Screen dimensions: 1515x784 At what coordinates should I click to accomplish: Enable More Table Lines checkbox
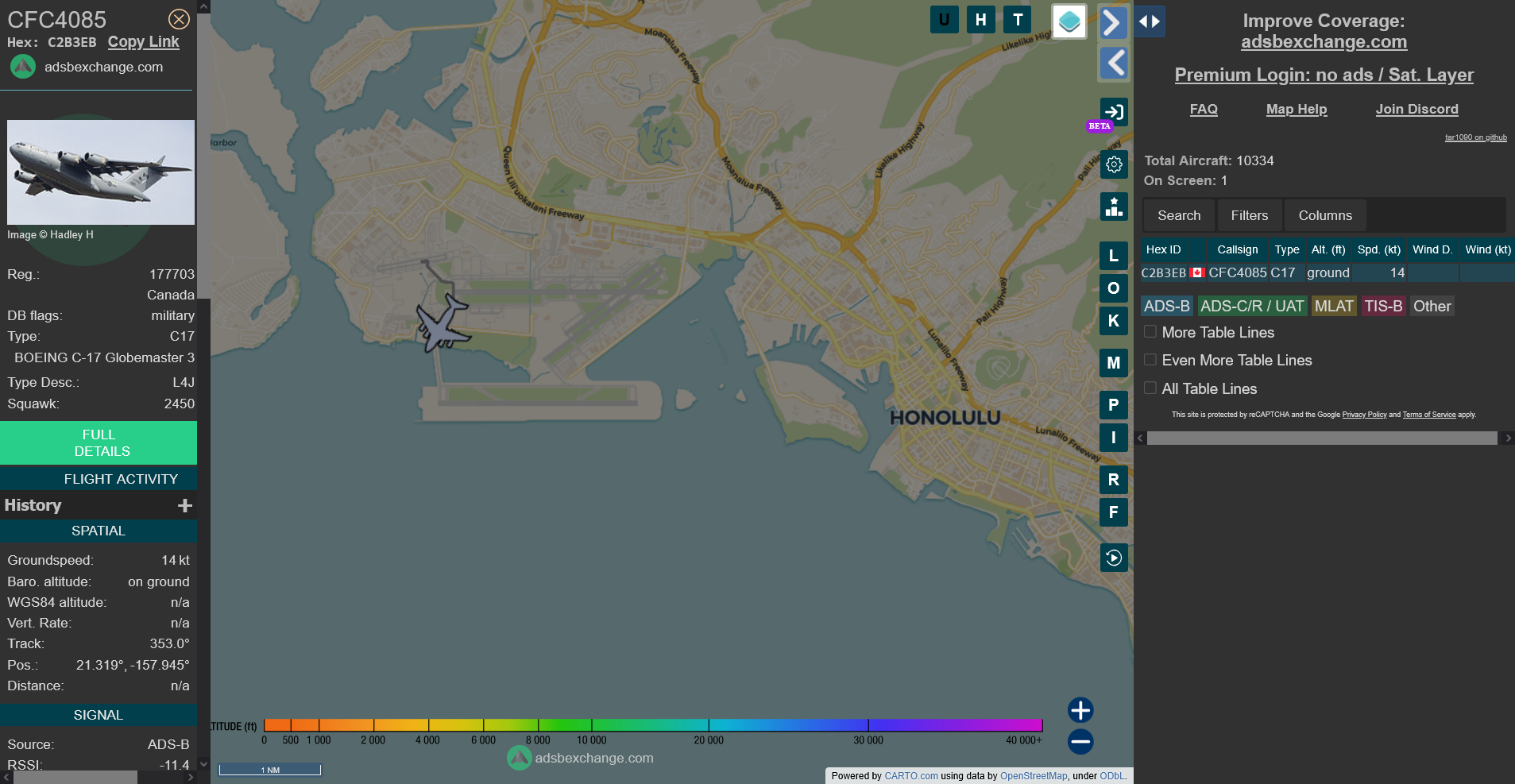(x=1150, y=331)
